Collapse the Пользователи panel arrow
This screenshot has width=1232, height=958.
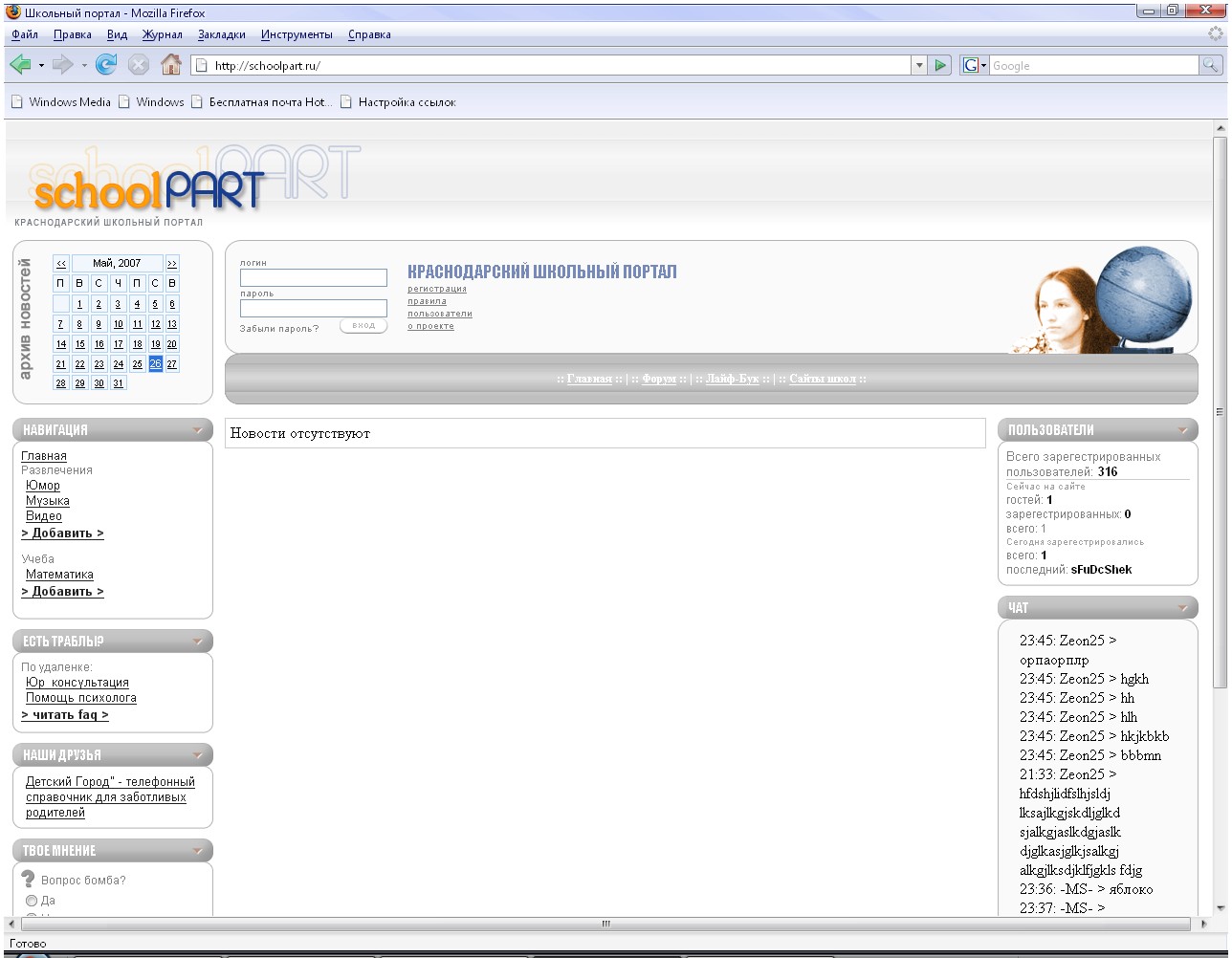pos(1183,430)
